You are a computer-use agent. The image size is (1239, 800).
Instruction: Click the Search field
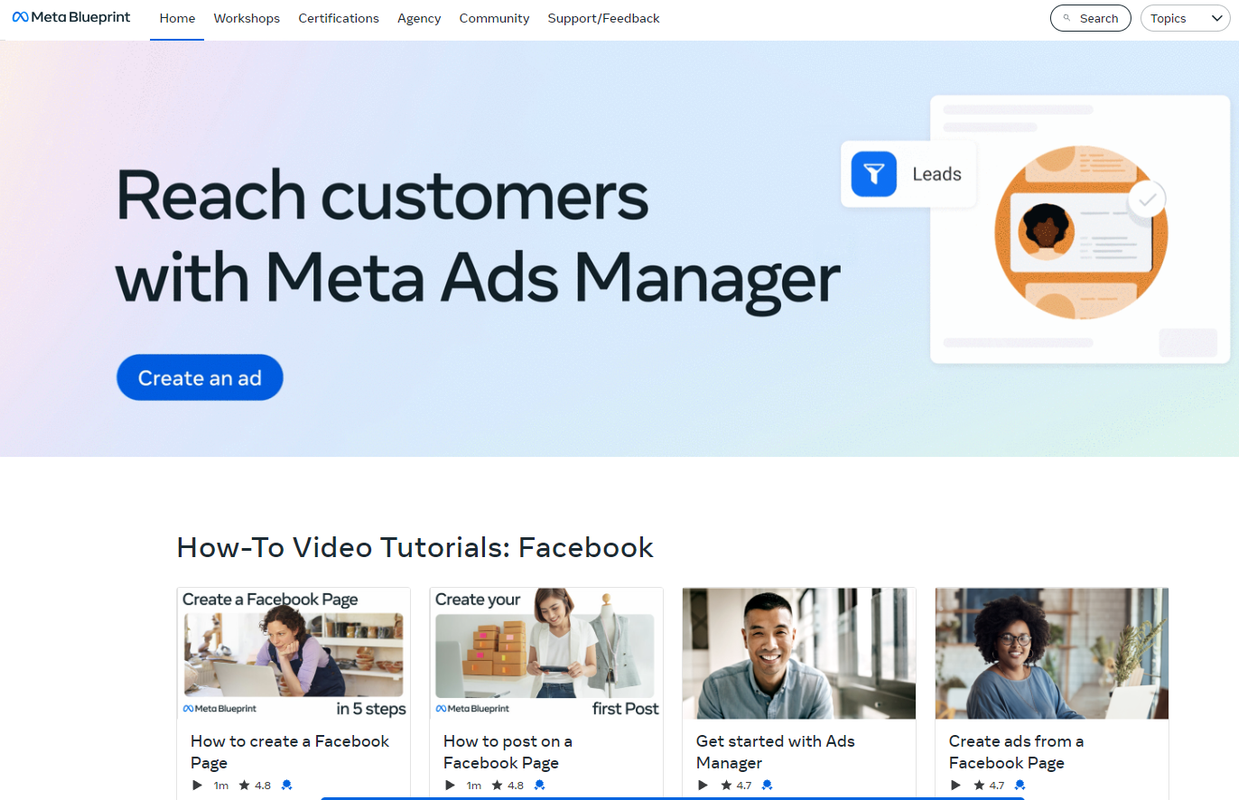[1090, 18]
